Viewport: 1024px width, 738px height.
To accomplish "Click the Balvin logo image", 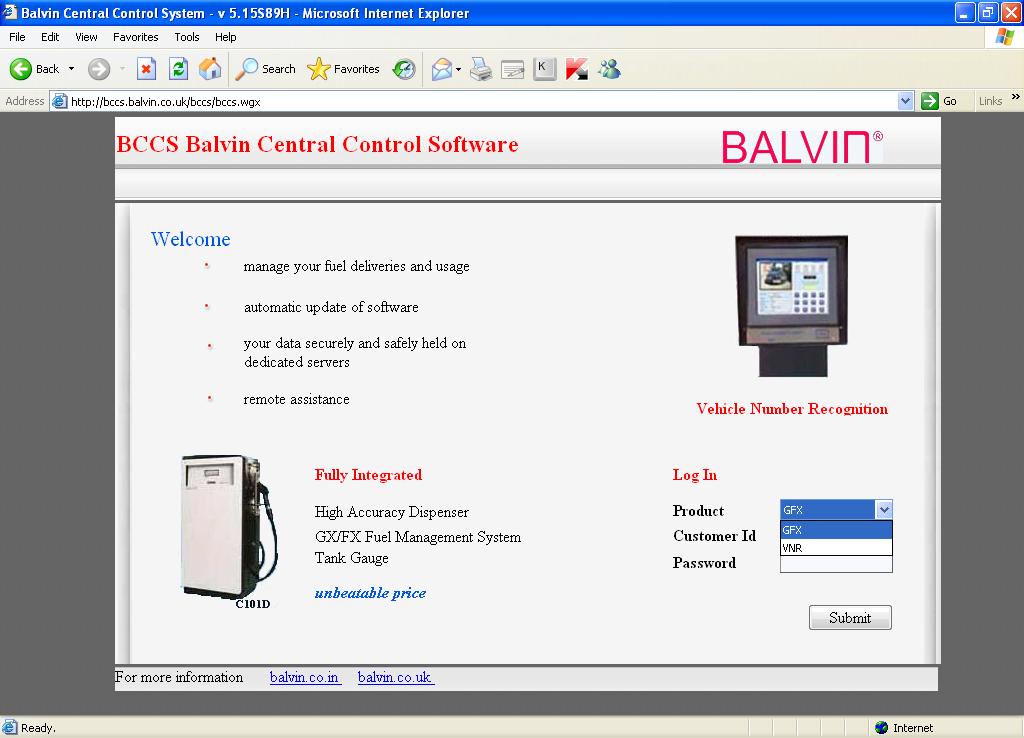I will click(x=802, y=146).
